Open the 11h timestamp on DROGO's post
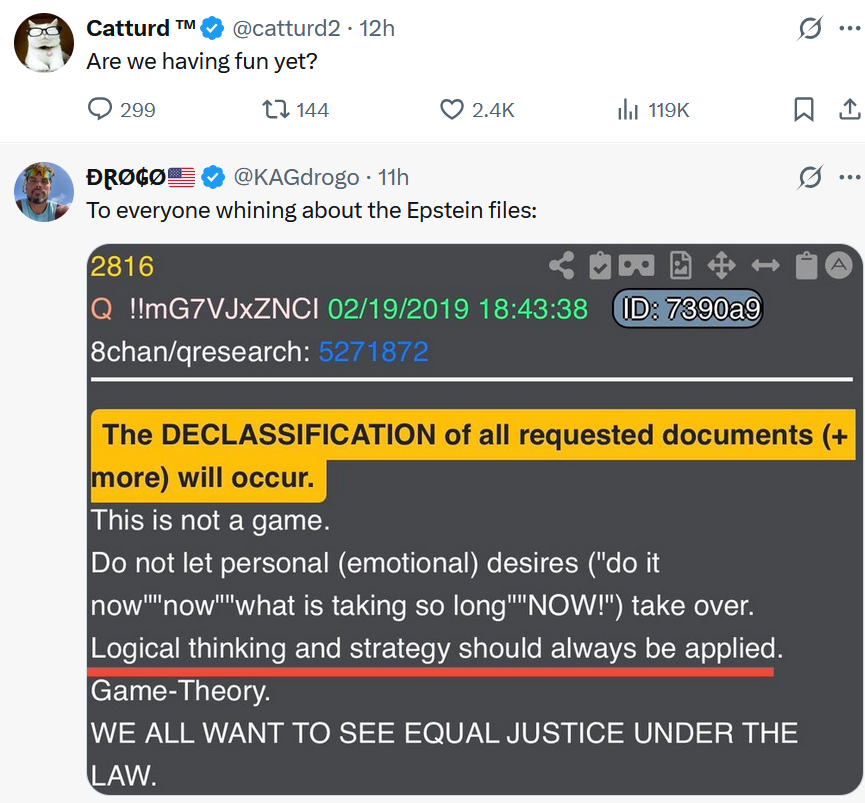Viewport: 865px width, 803px height. click(393, 177)
